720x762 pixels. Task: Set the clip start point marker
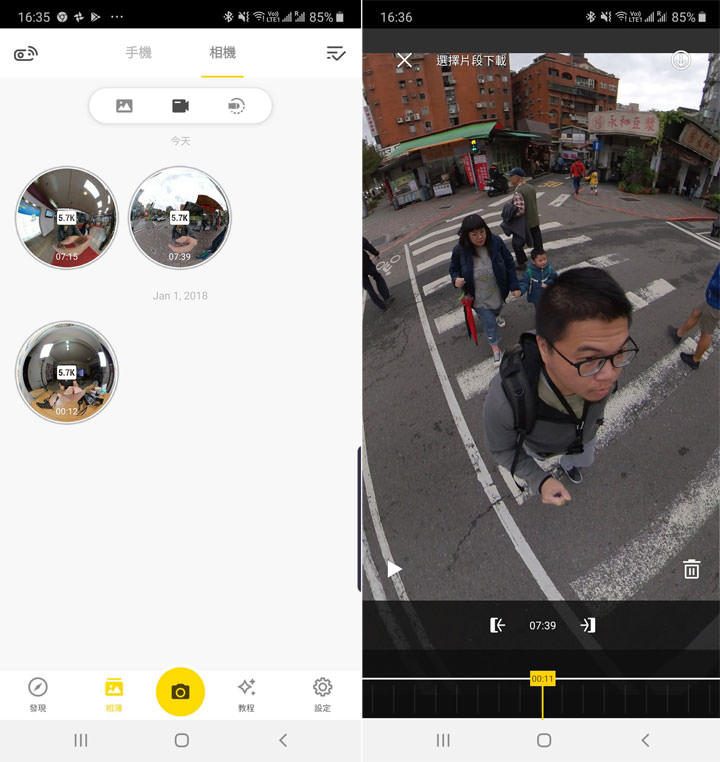(497, 625)
